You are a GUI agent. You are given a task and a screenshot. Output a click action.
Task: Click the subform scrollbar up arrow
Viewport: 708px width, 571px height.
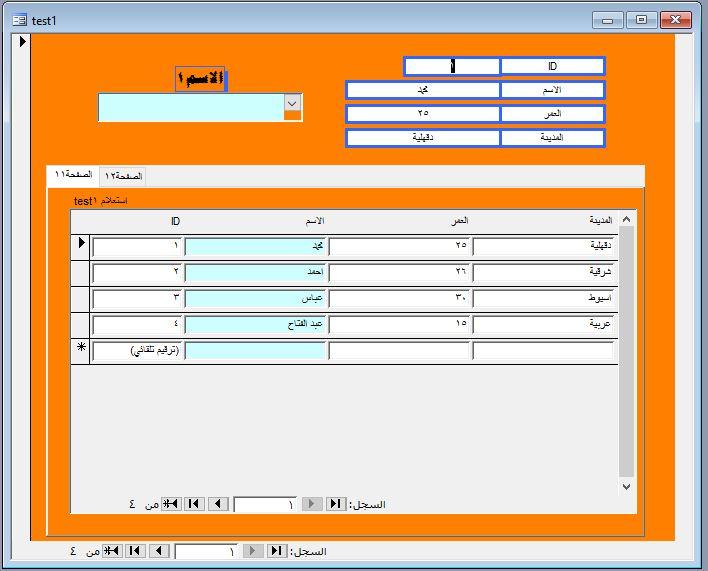point(626,219)
